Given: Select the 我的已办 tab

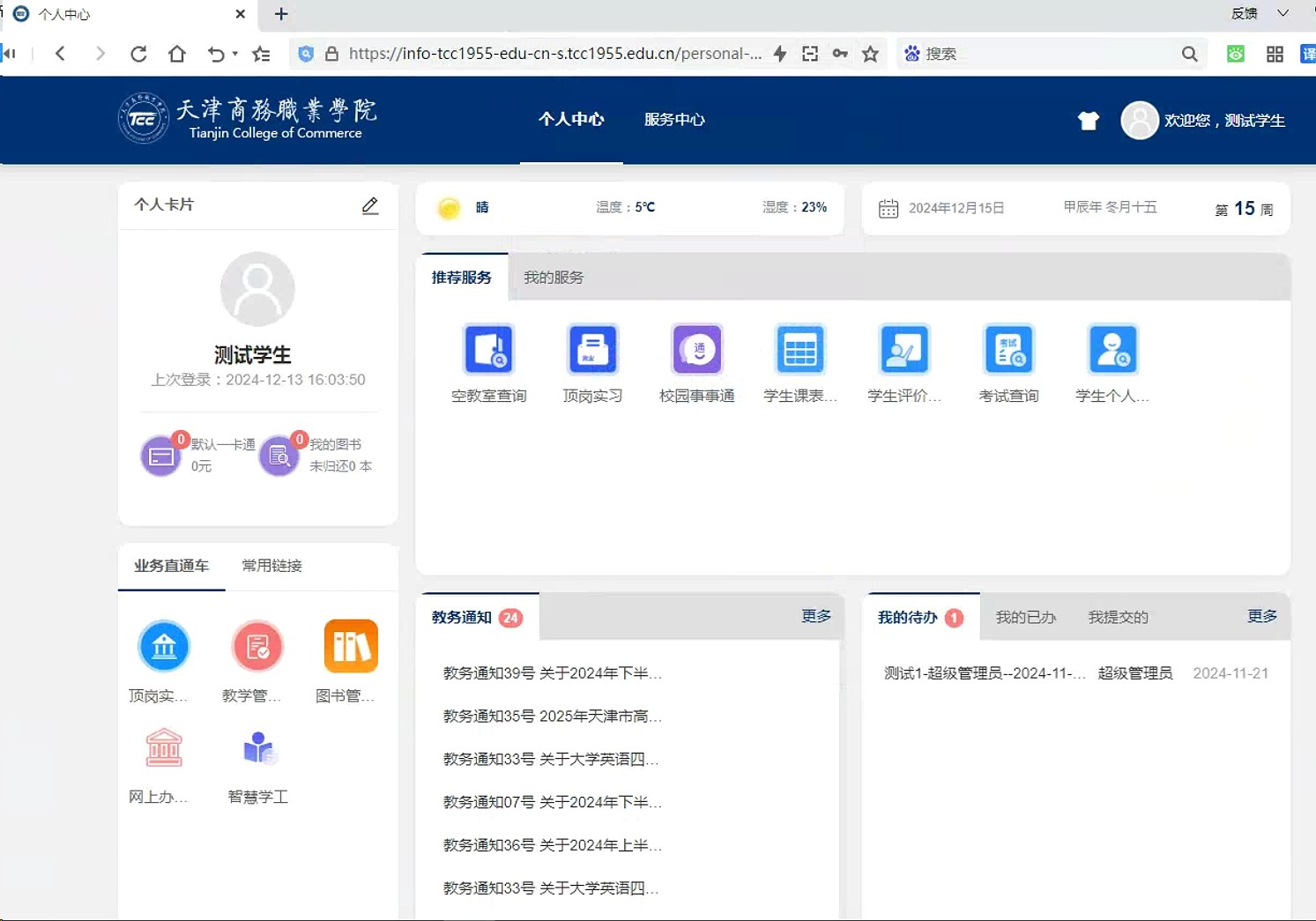Looking at the screenshot, I should (x=1025, y=618).
